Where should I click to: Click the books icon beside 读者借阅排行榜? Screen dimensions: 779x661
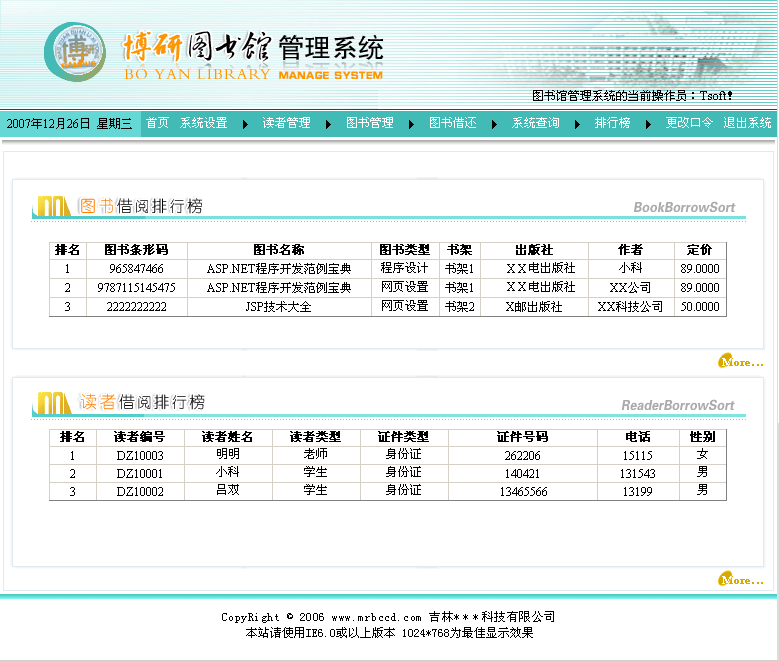(x=53, y=403)
